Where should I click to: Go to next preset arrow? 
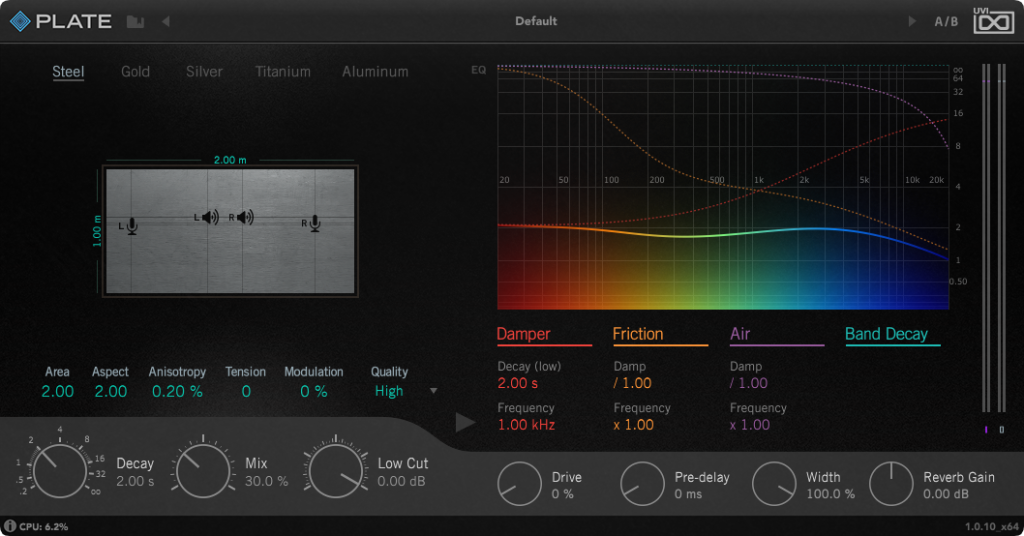coord(912,22)
